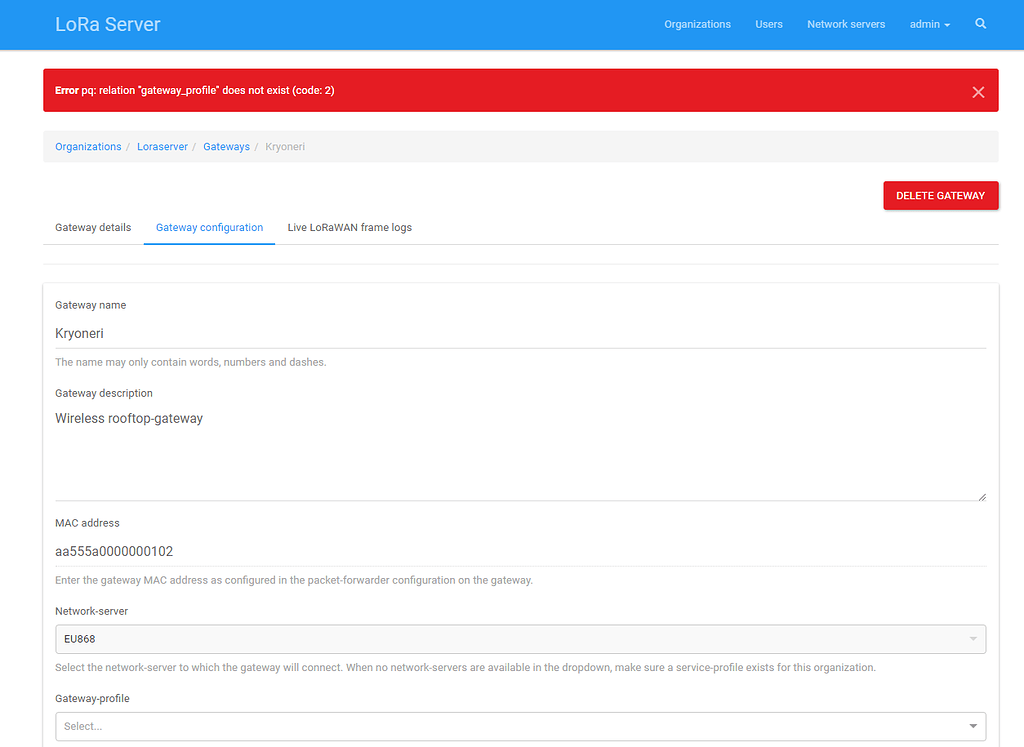The height and width of the screenshot is (747, 1024).
Task: Open the Gateway-profile Select combo box
Action: [x=520, y=726]
